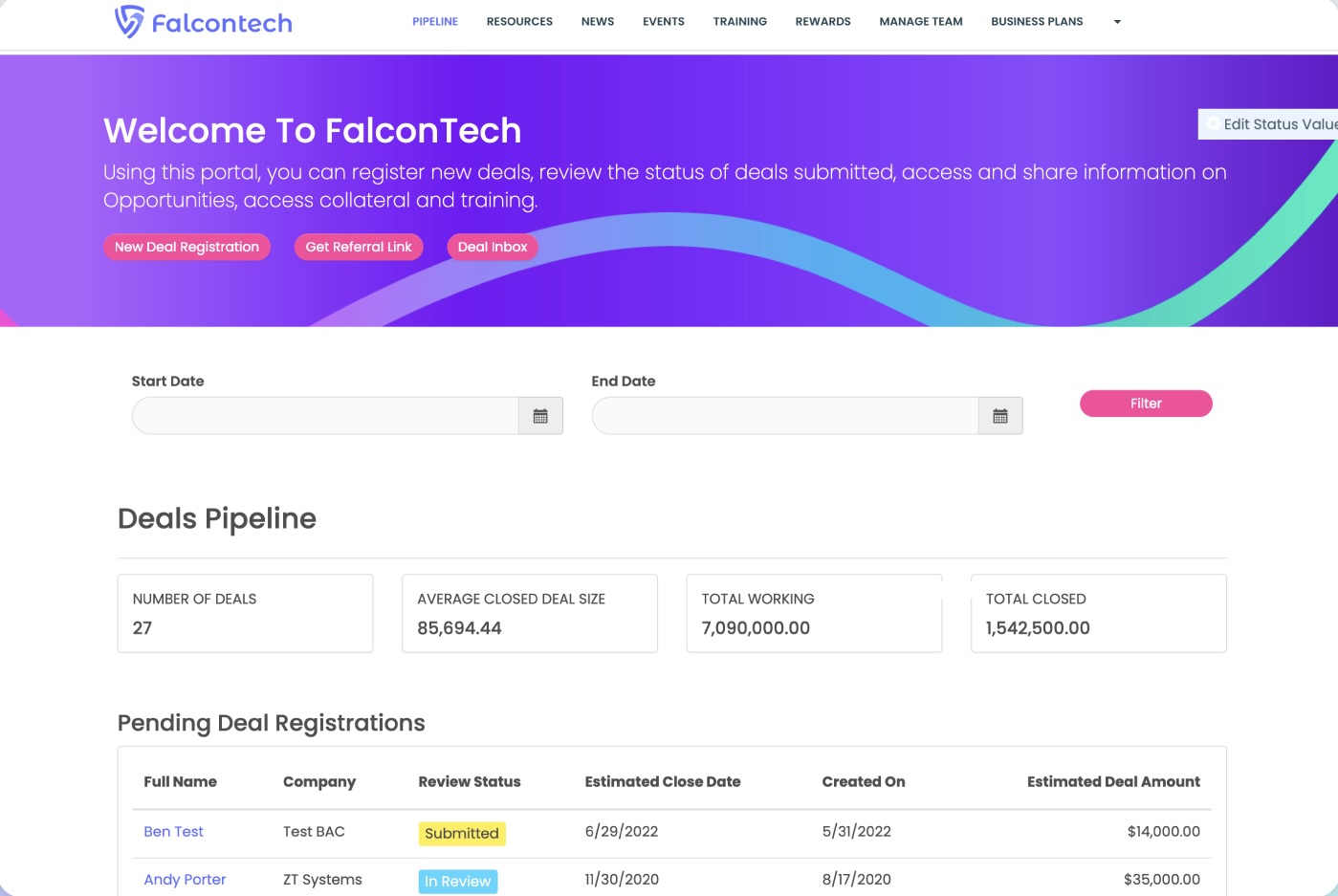Screen dimensions: 1338x896
Task: Select the Total Closed card
Action: click(1099, 613)
